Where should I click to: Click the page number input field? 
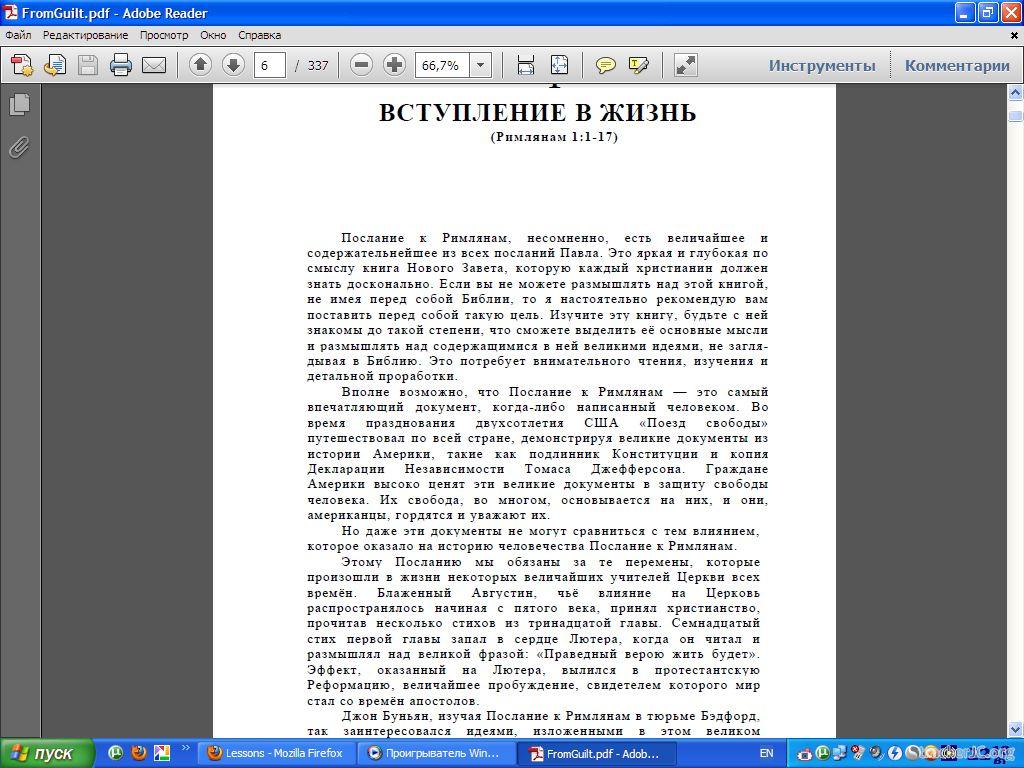point(269,66)
